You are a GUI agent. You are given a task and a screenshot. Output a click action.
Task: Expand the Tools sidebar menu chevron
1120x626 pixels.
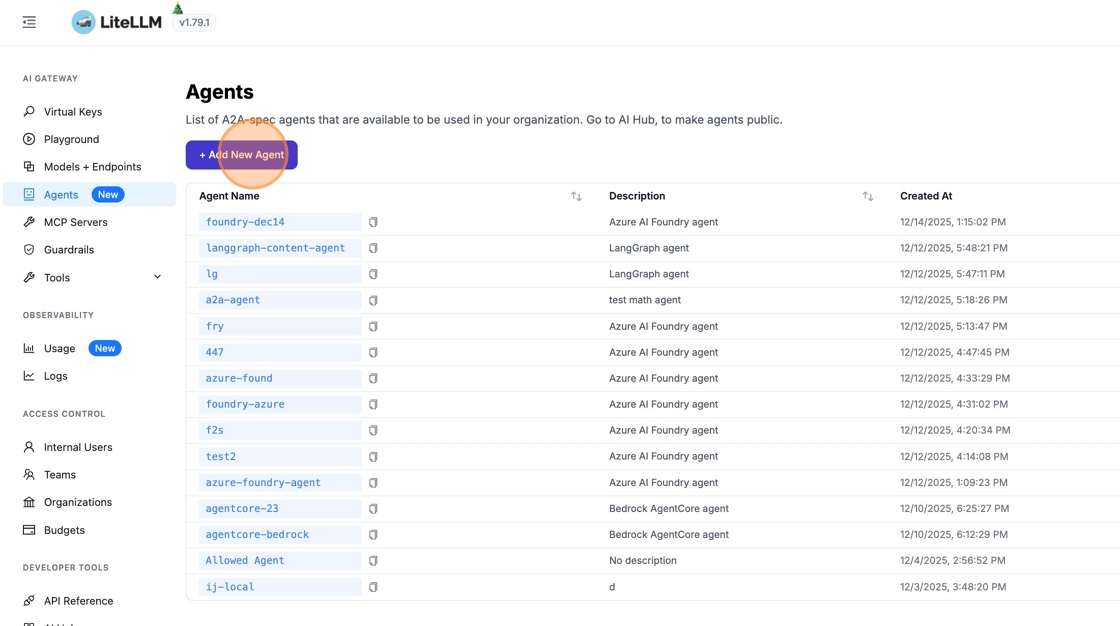(157, 277)
